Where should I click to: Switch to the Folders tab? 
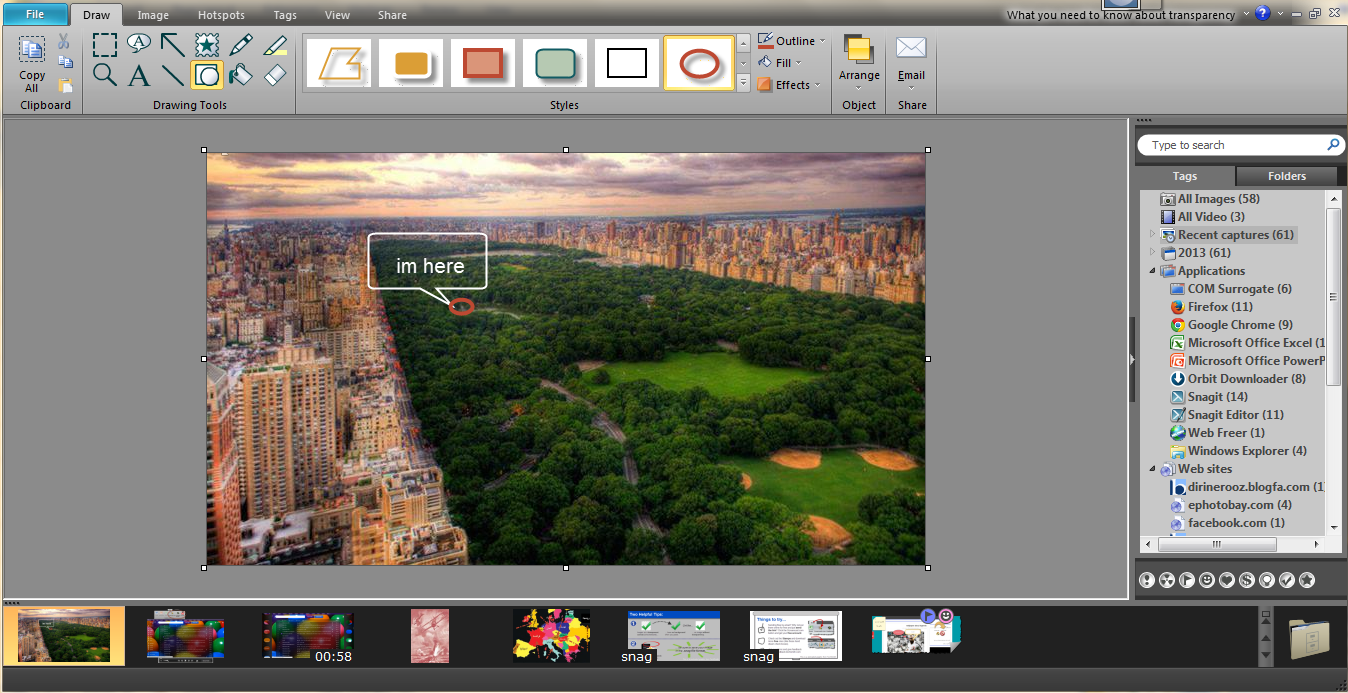coord(1286,176)
